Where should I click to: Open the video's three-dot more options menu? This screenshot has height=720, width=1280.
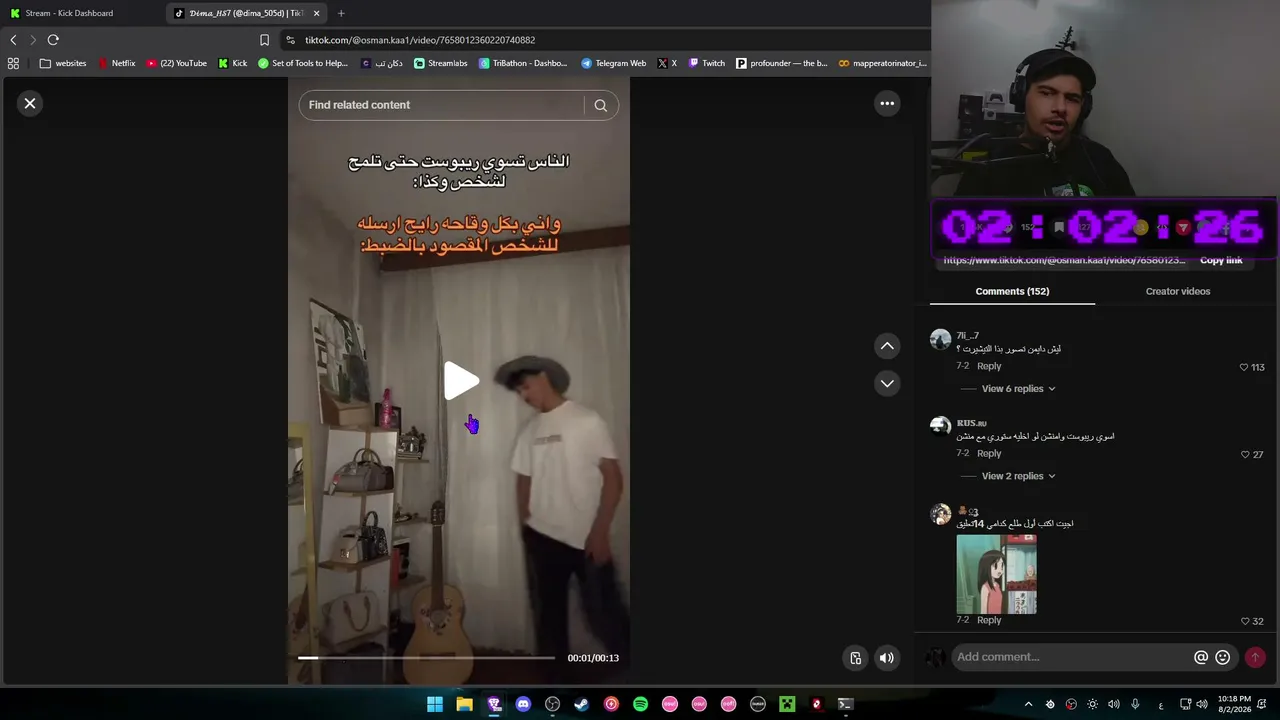click(x=887, y=103)
